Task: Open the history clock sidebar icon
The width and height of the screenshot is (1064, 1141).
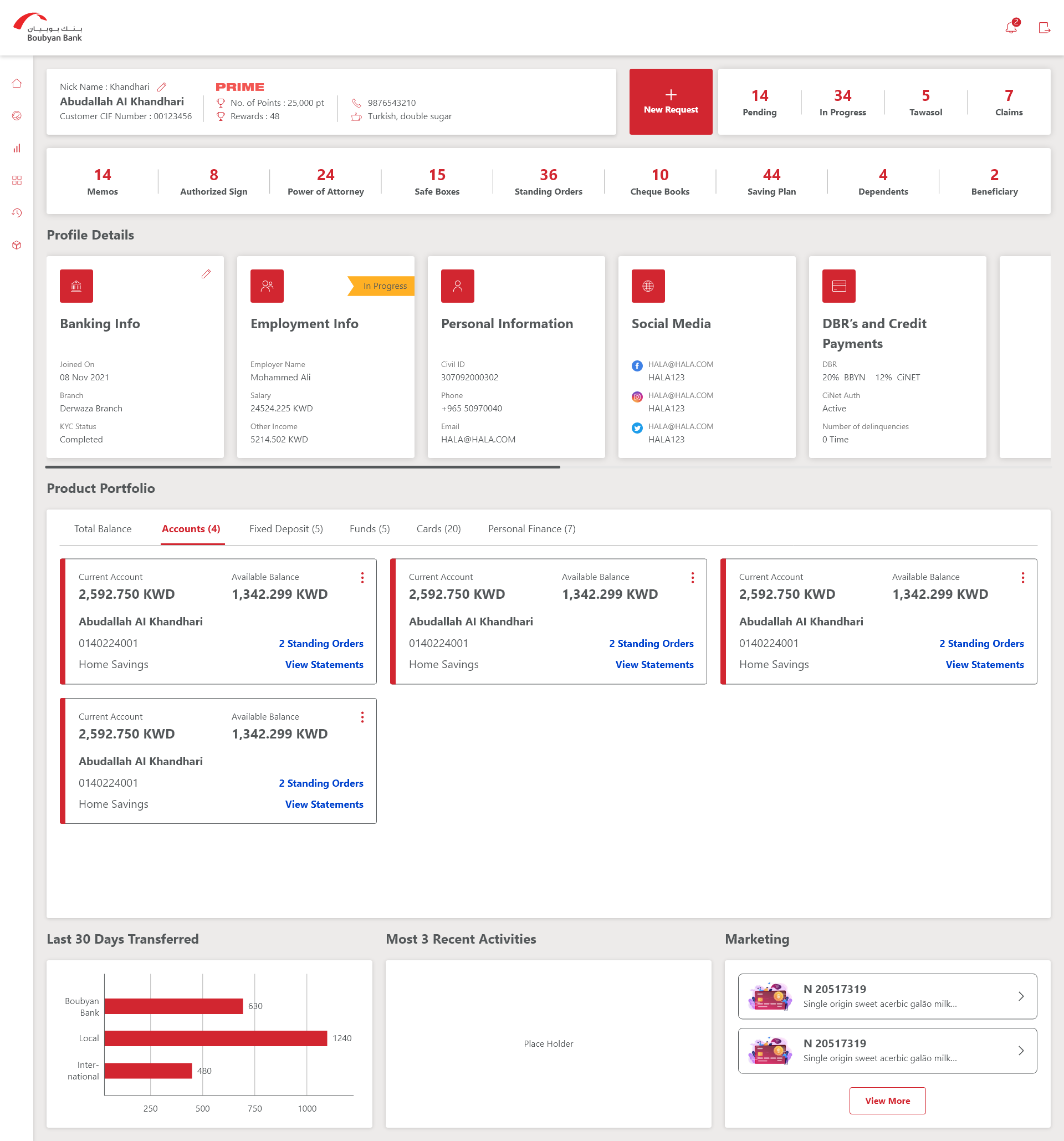Action: click(x=17, y=213)
